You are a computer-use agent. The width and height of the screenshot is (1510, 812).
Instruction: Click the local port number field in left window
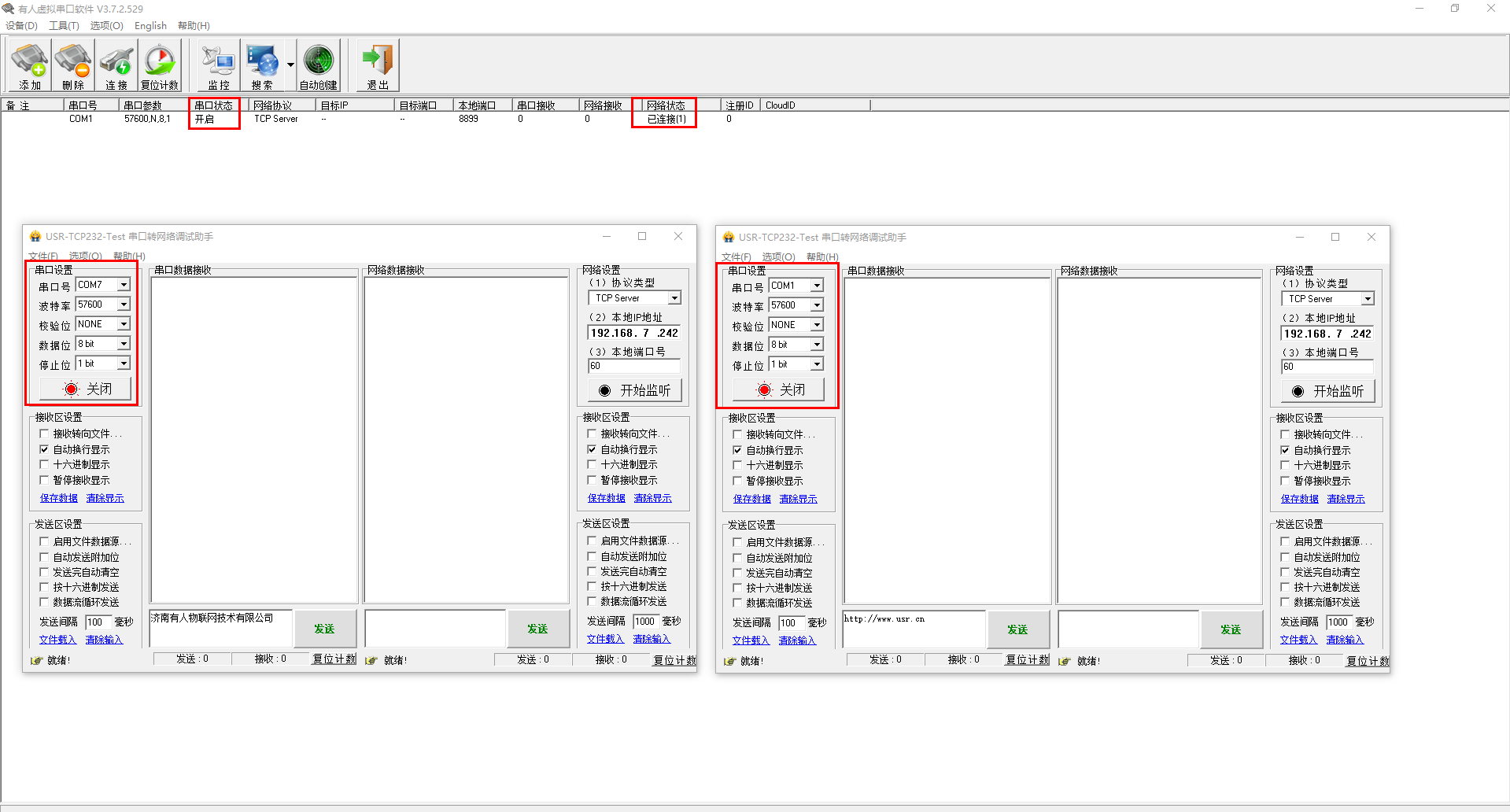pos(633,366)
